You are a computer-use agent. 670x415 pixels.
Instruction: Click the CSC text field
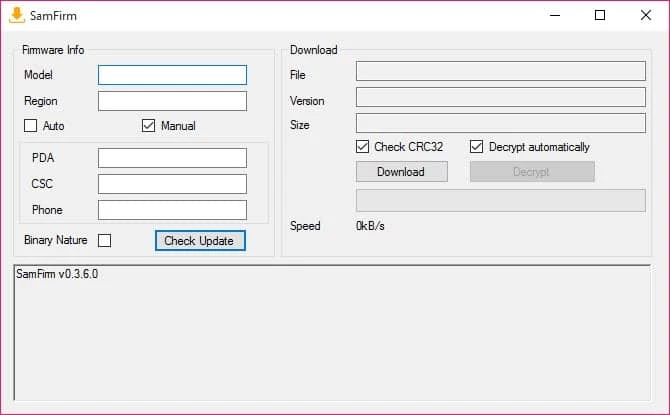point(172,184)
